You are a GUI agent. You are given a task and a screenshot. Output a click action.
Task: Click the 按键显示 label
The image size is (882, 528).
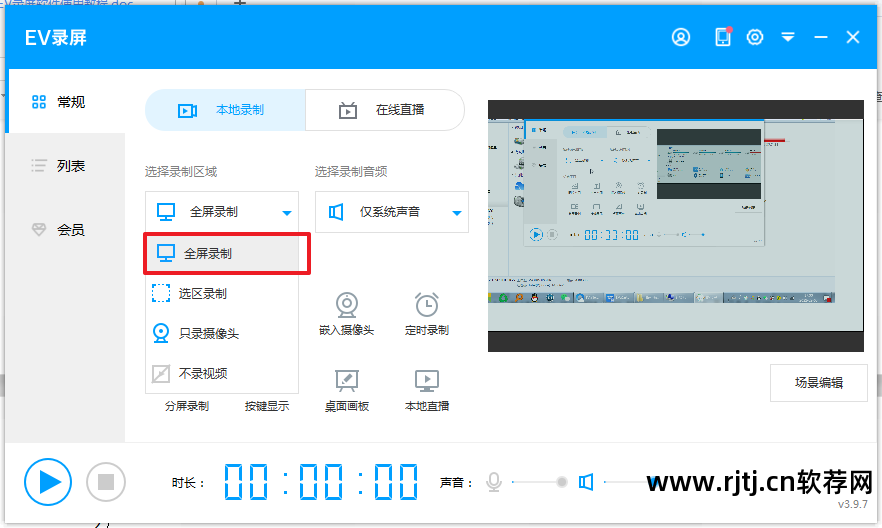pyautogui.click(x=267, y=406)
